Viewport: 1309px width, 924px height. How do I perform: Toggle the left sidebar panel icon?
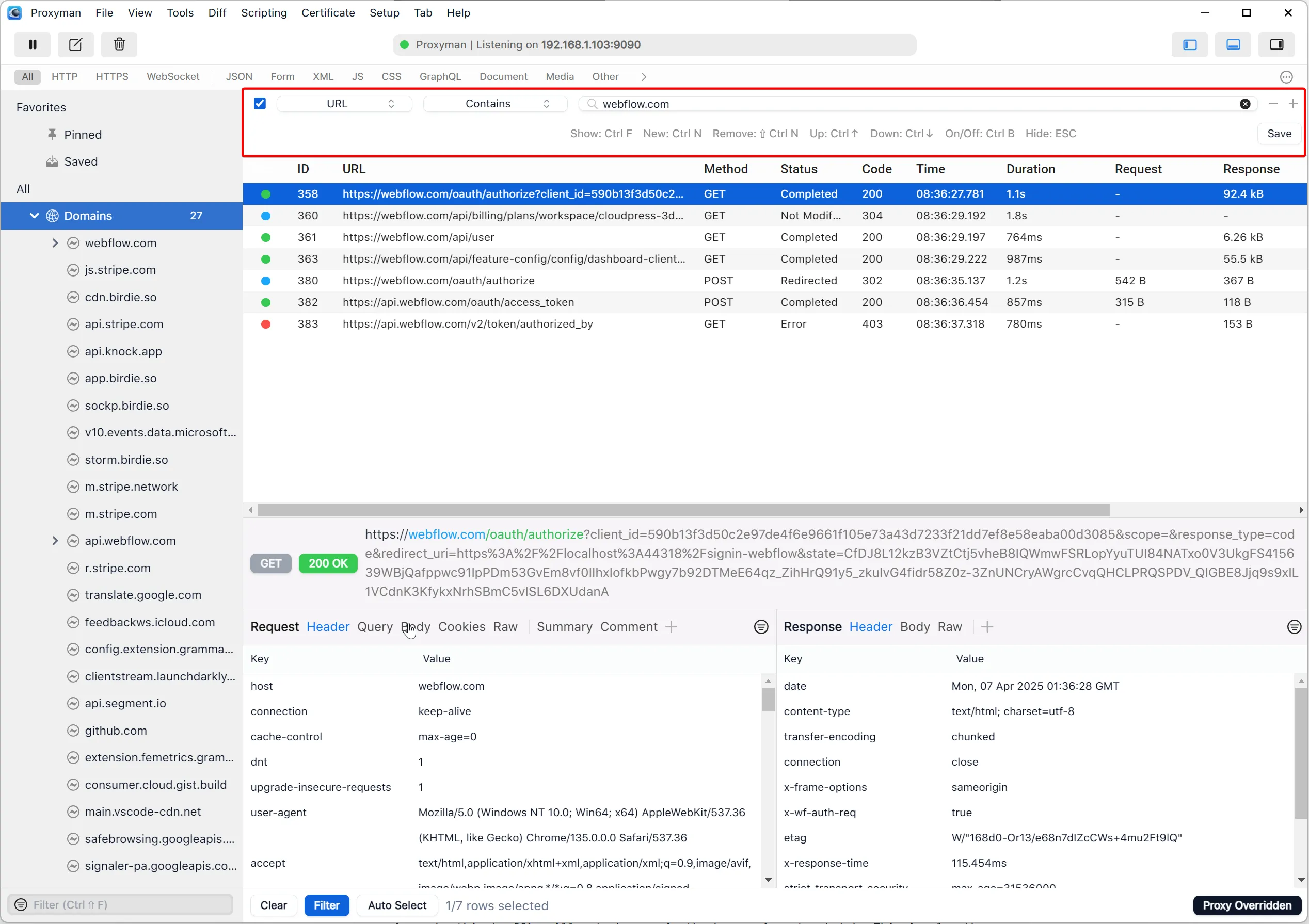coord(1190,44)
